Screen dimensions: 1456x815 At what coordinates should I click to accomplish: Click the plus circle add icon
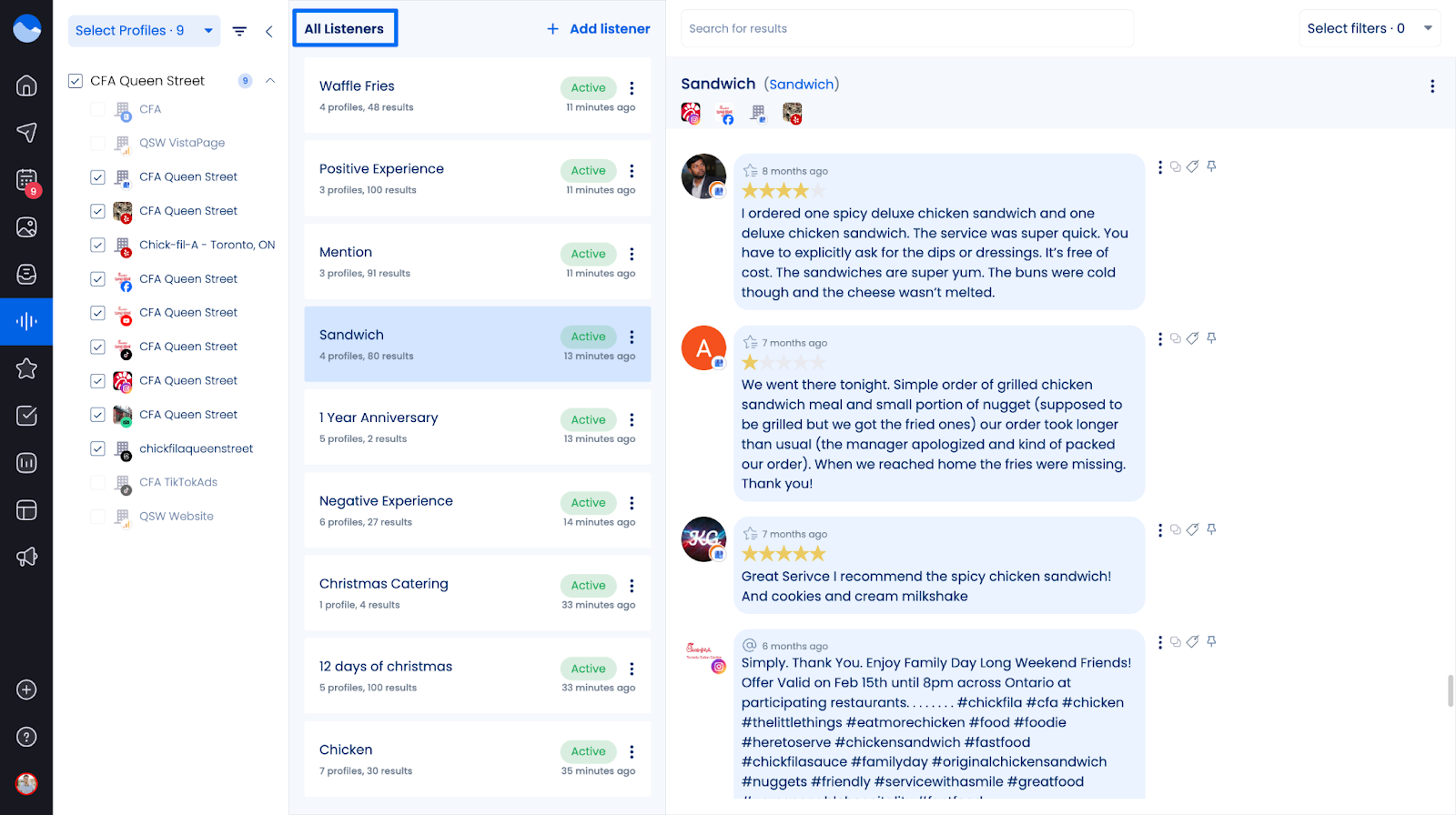26,689
